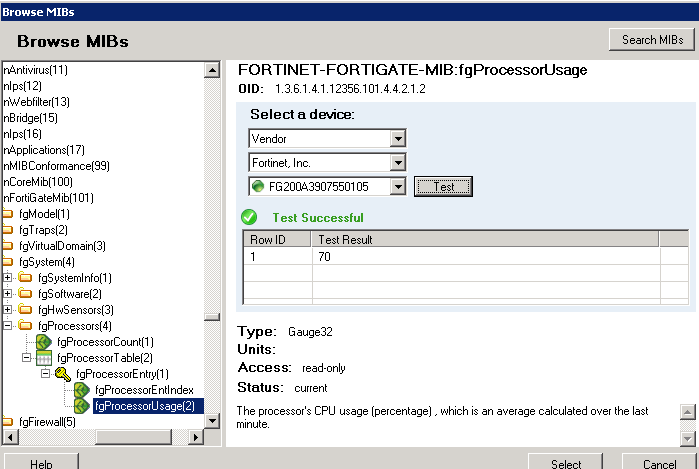The width and height of the screenshot is (699, 469).
Task: Click the fgModel folder icon
Action: 8,214
